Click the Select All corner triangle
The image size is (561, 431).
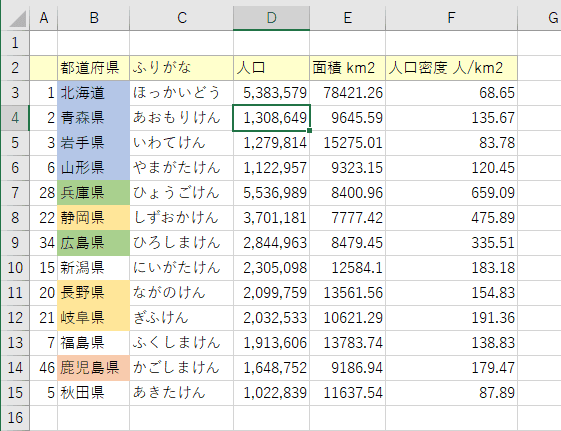17,19
